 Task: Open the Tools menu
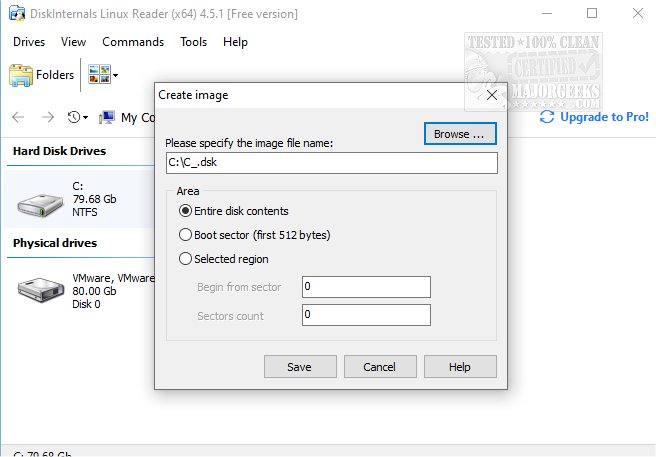(194, 42)
